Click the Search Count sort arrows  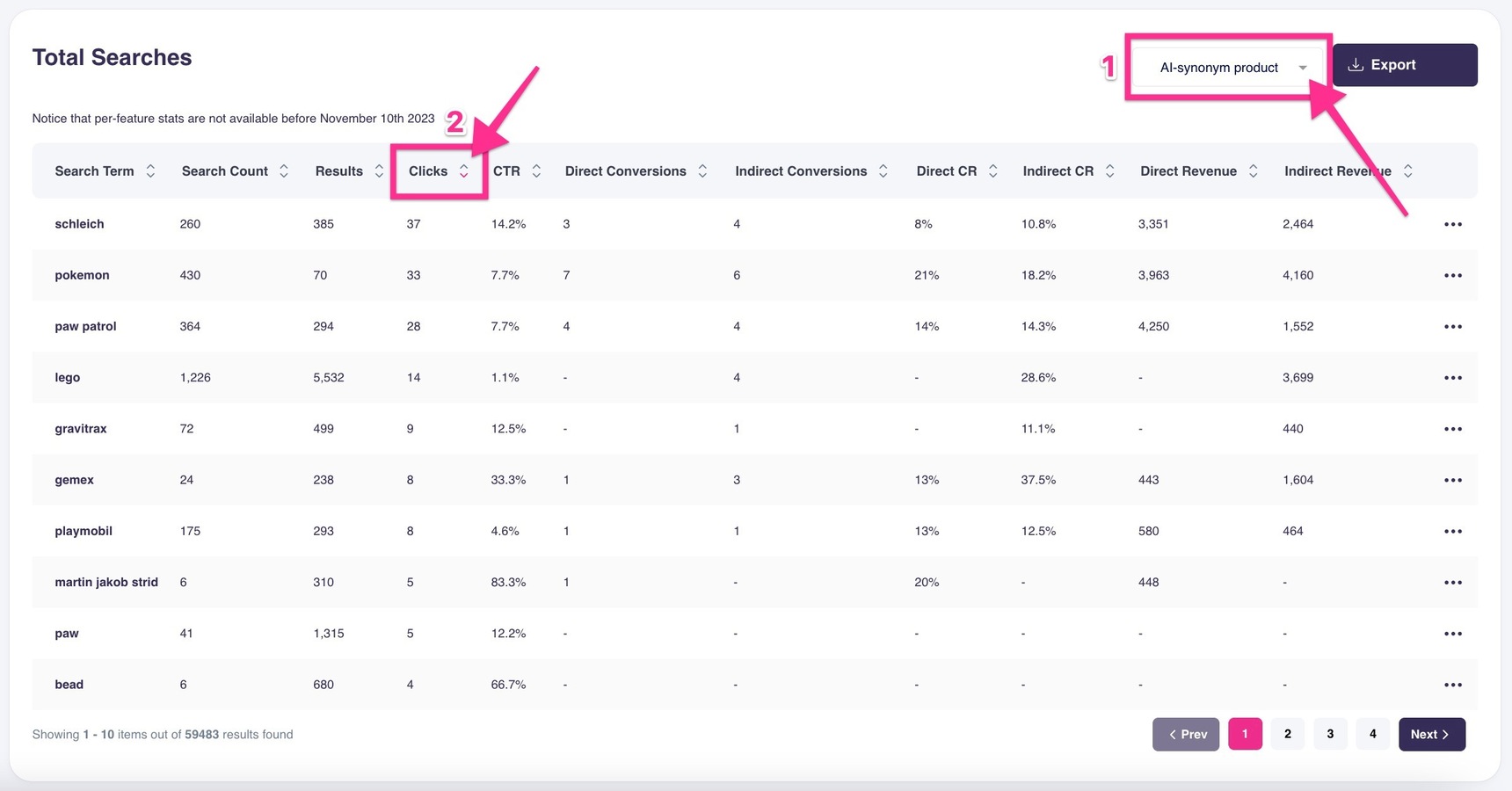[x=284, y=171]
